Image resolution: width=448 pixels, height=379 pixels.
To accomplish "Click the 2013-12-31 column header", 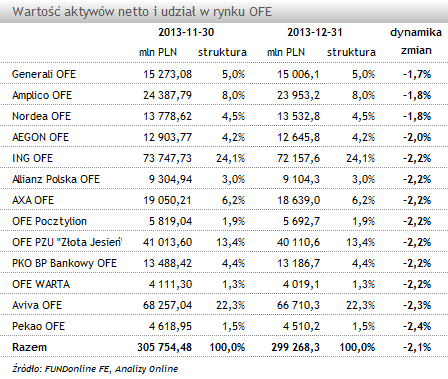I will pos(315,32).
